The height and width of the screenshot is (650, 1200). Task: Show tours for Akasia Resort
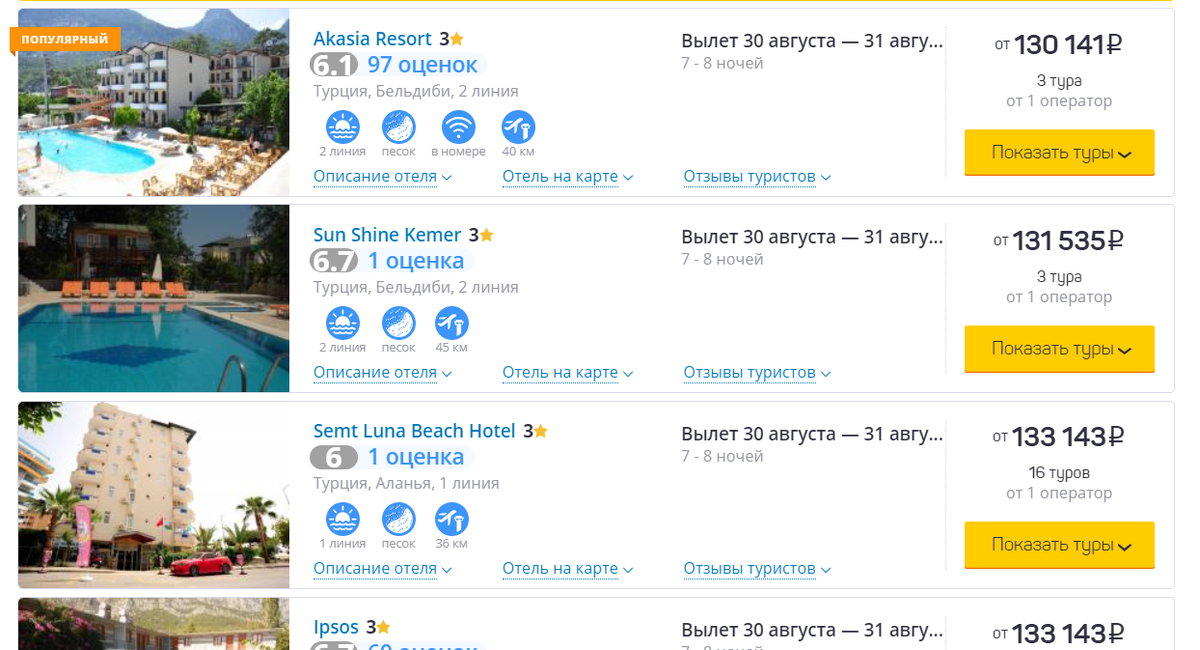point(1059,153)
